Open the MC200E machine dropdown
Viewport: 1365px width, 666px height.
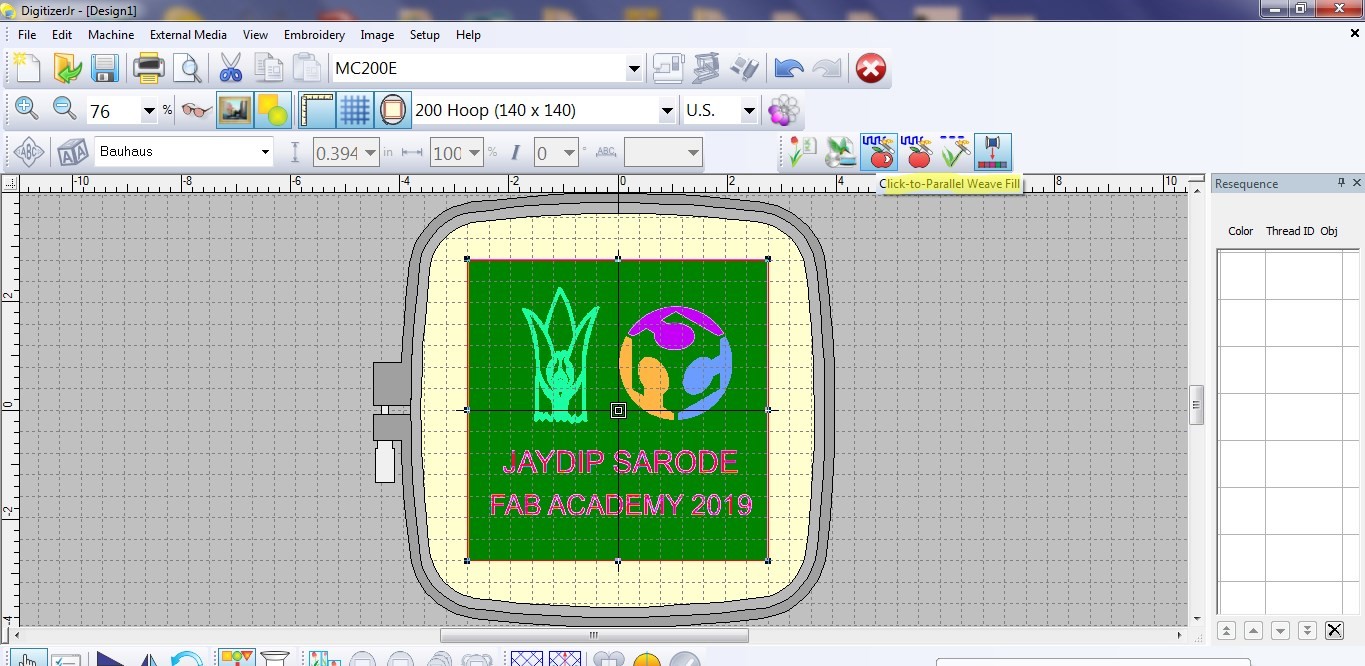[634, 69]
